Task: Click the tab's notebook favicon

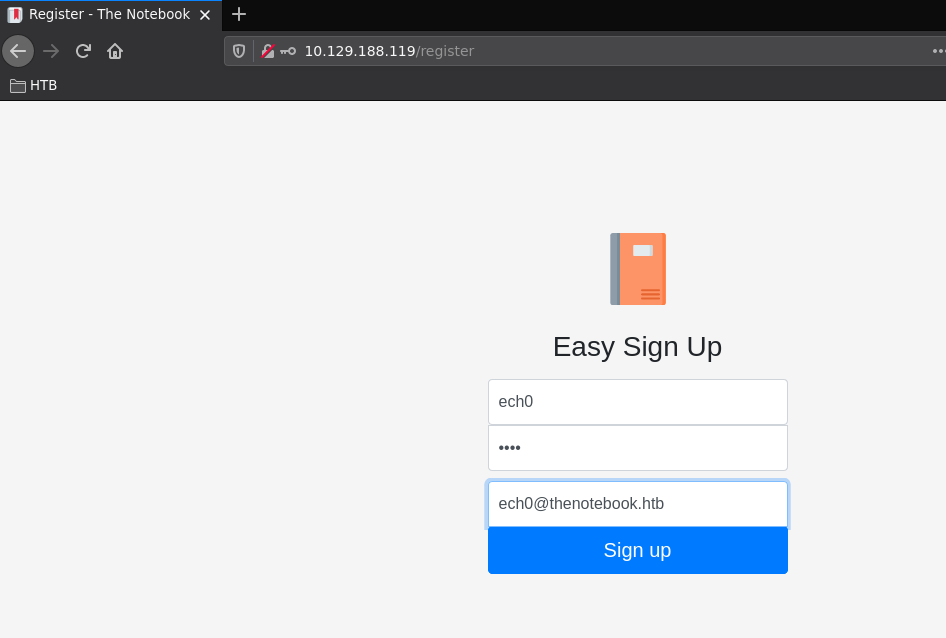Action: coord(15,15)
